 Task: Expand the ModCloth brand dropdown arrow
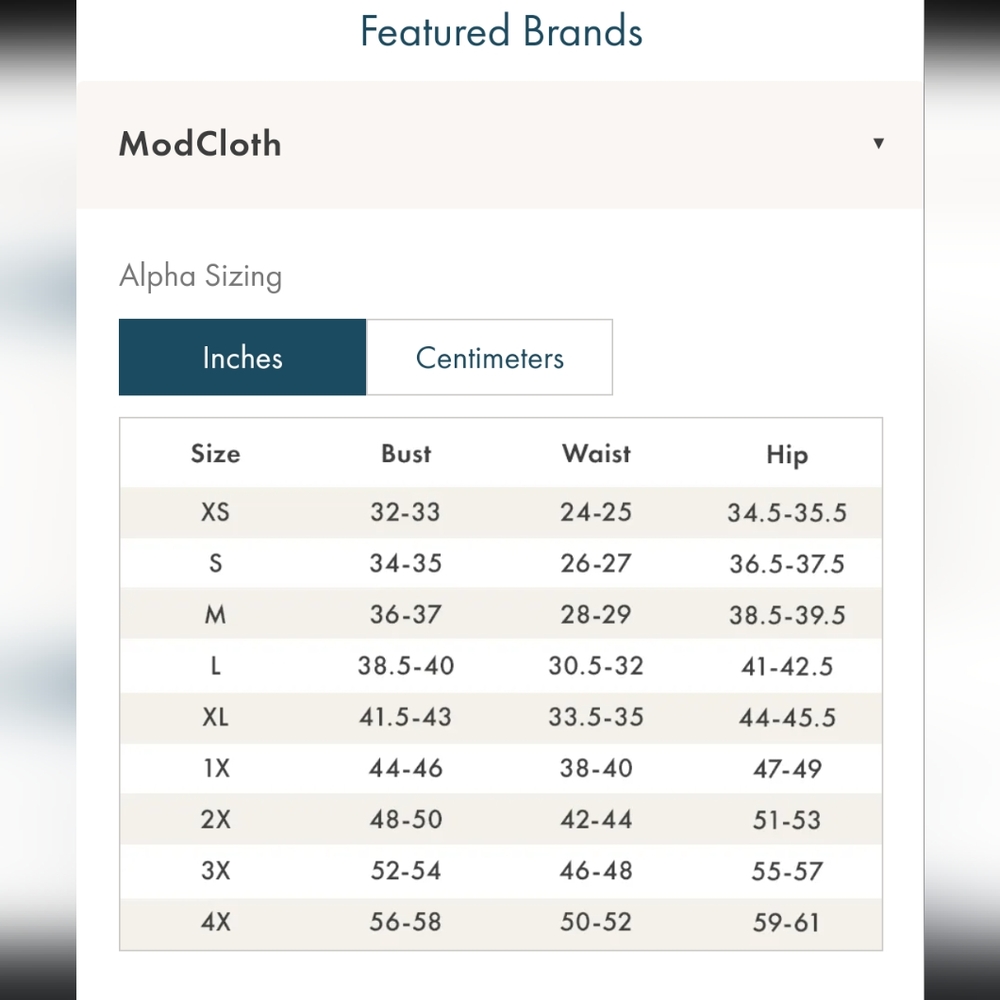point(878,143)
